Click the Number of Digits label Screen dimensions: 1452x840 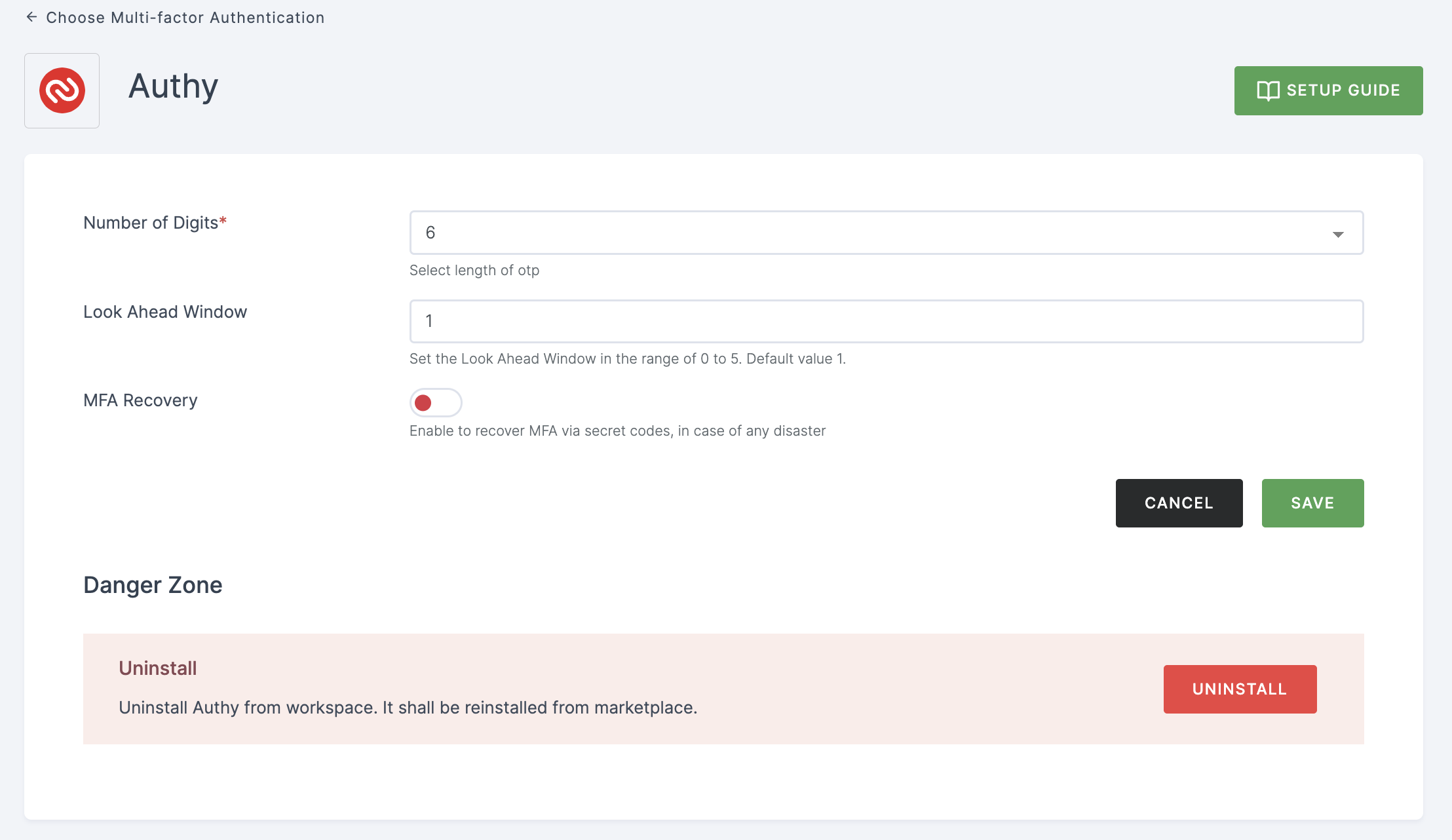155,223
